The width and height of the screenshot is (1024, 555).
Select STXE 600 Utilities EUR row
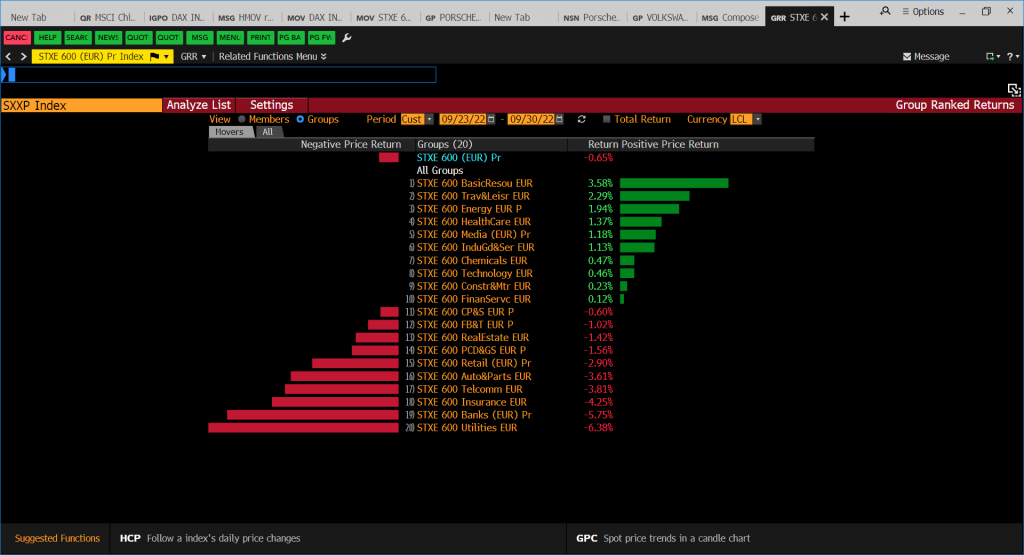click(x=467, y=428)
